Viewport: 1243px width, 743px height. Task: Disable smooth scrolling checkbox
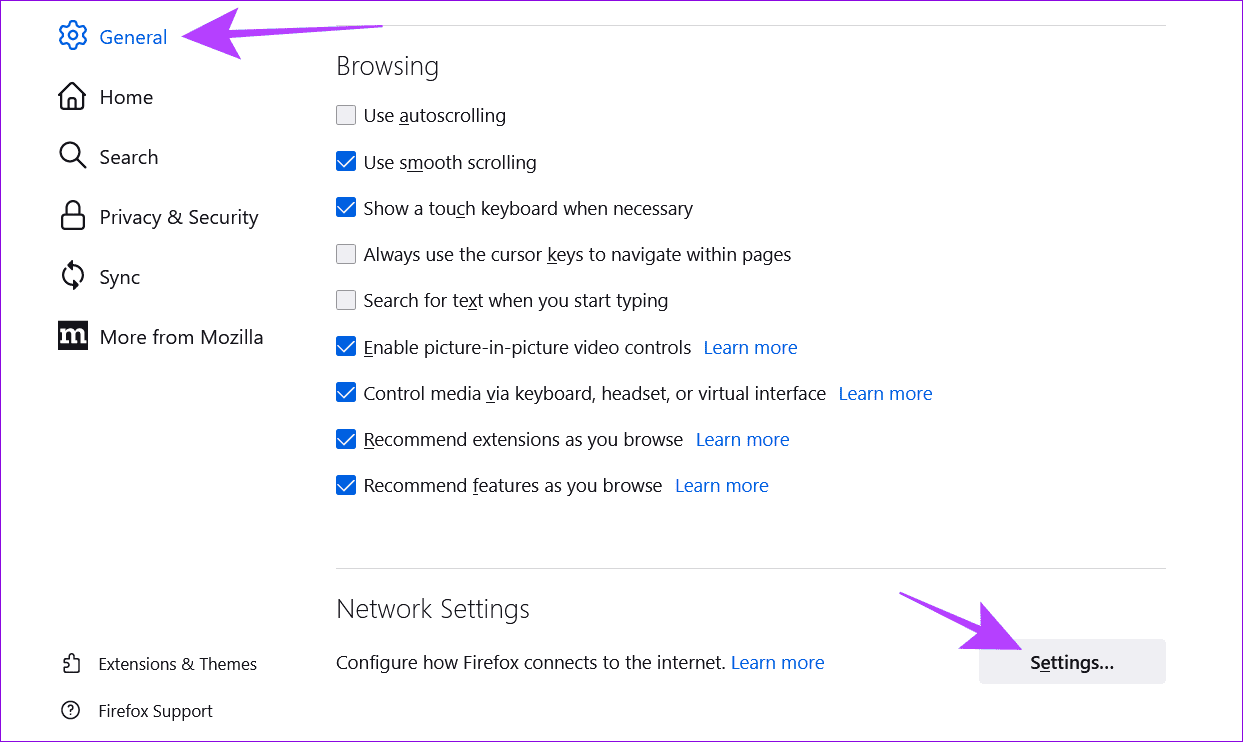click(x=346, y=162)
